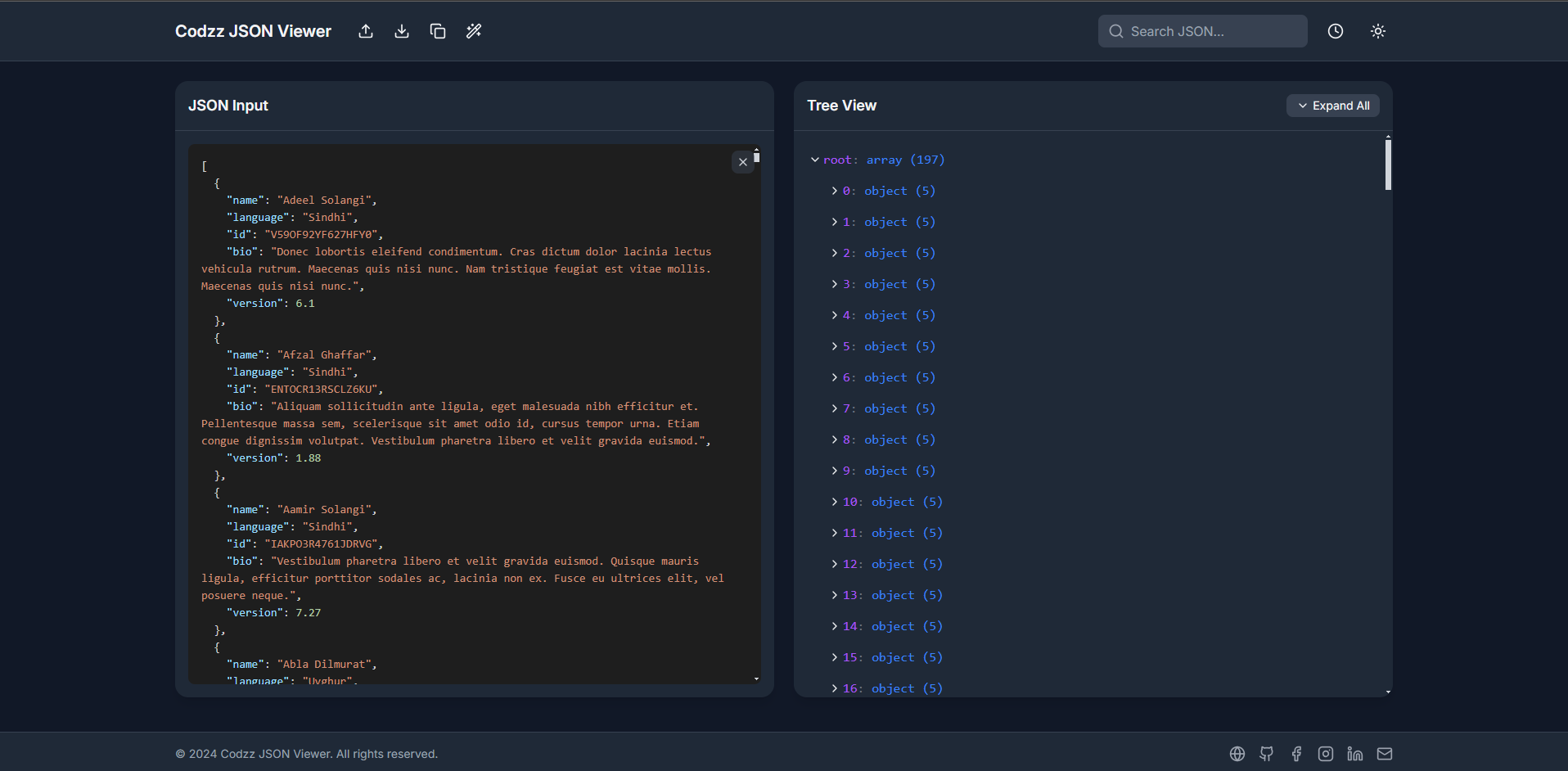Viewport: 1568px width, 771px height.
Task: Click the copyright text in footer
Action: click(307, 754)
